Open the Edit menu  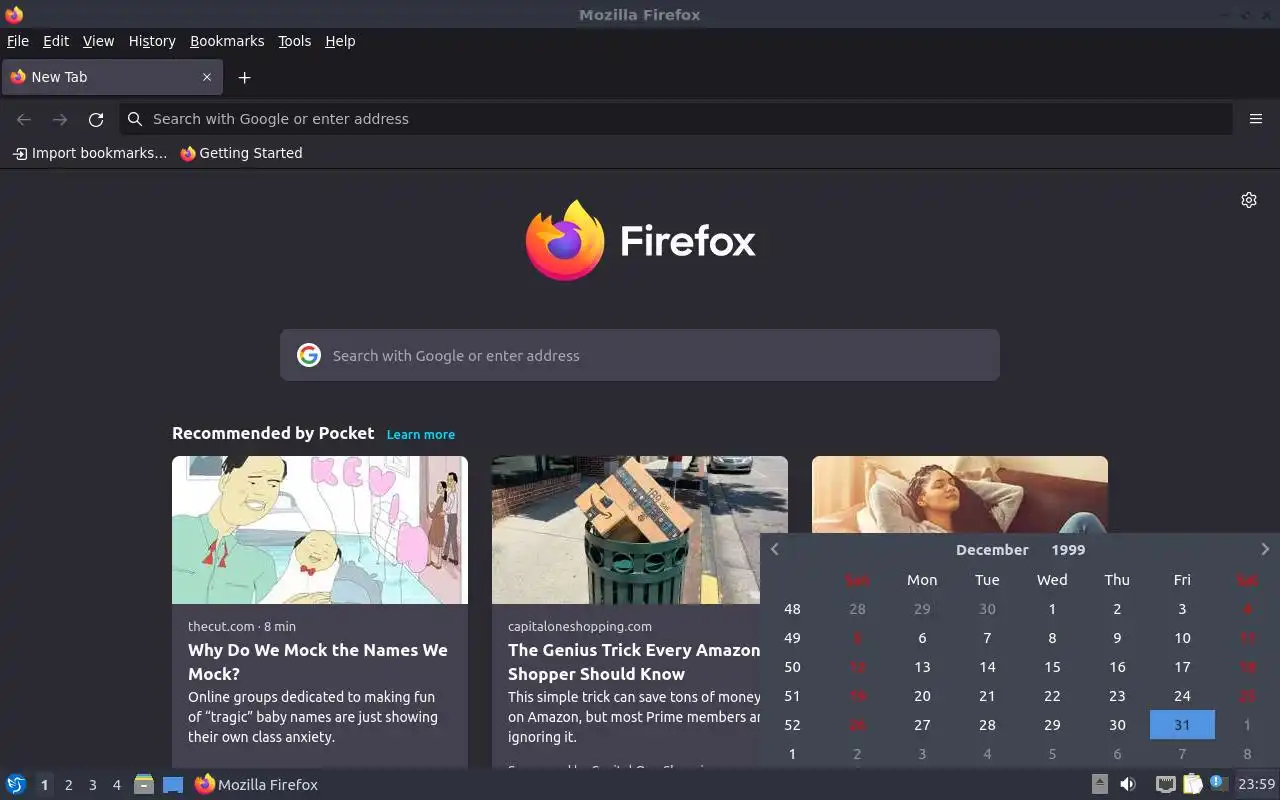click(x=56, y=41)
